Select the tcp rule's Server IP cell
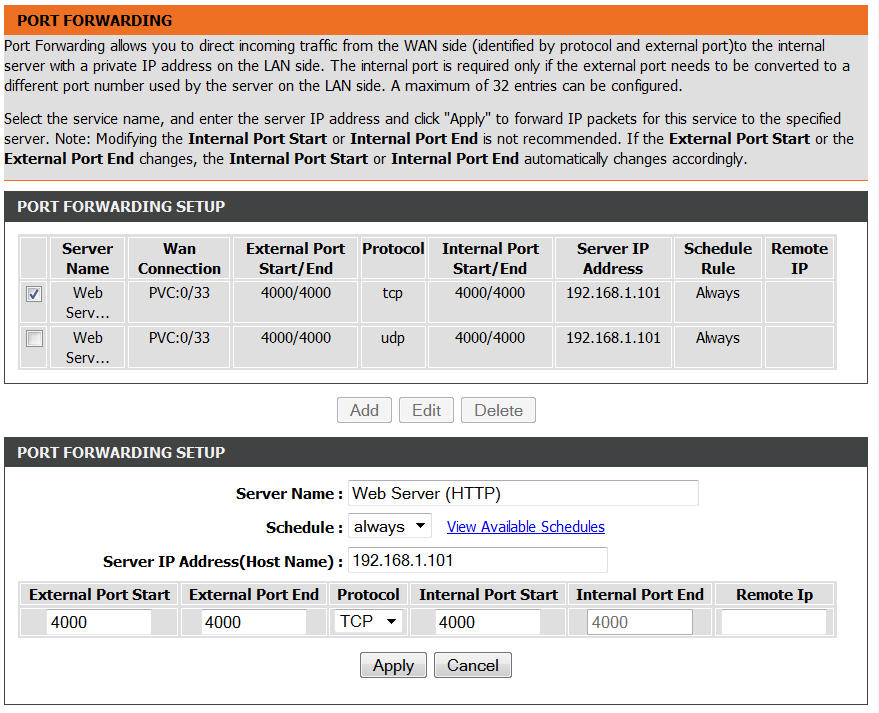Image resolution: width=879 pixels, height=713 pixels. [613, 293]
